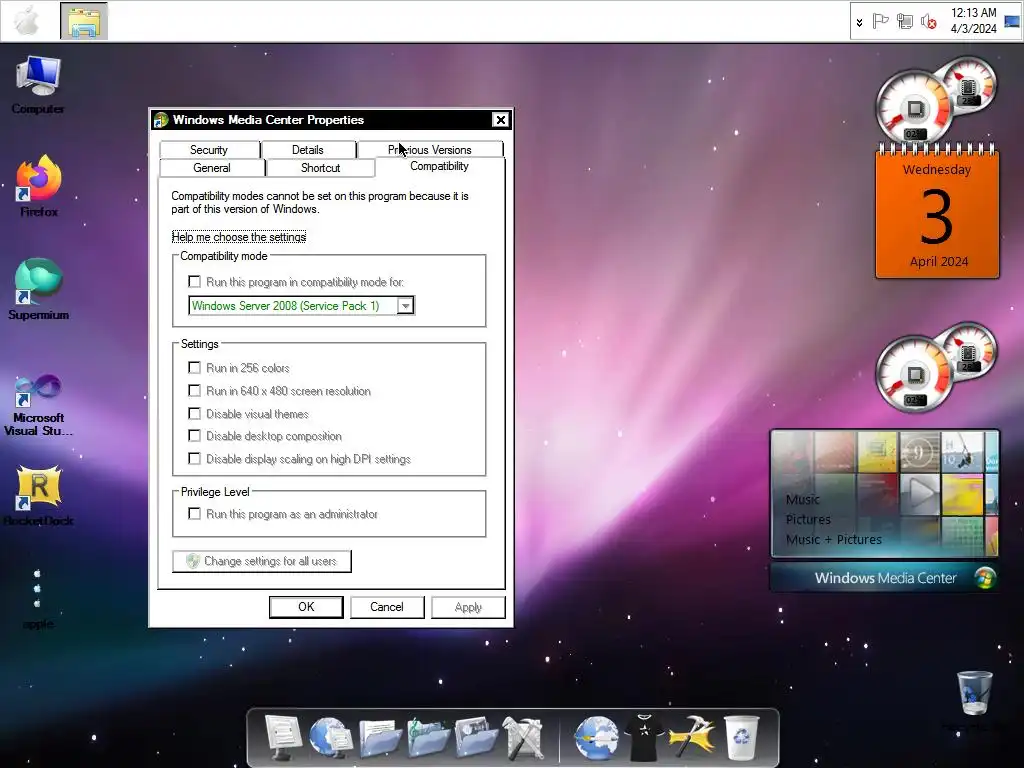Image resolution: width=1024 pixels, height=768 pixels.
Task: Launch the Firefox desktop shortcut
Action: click(x=39, y=185)
